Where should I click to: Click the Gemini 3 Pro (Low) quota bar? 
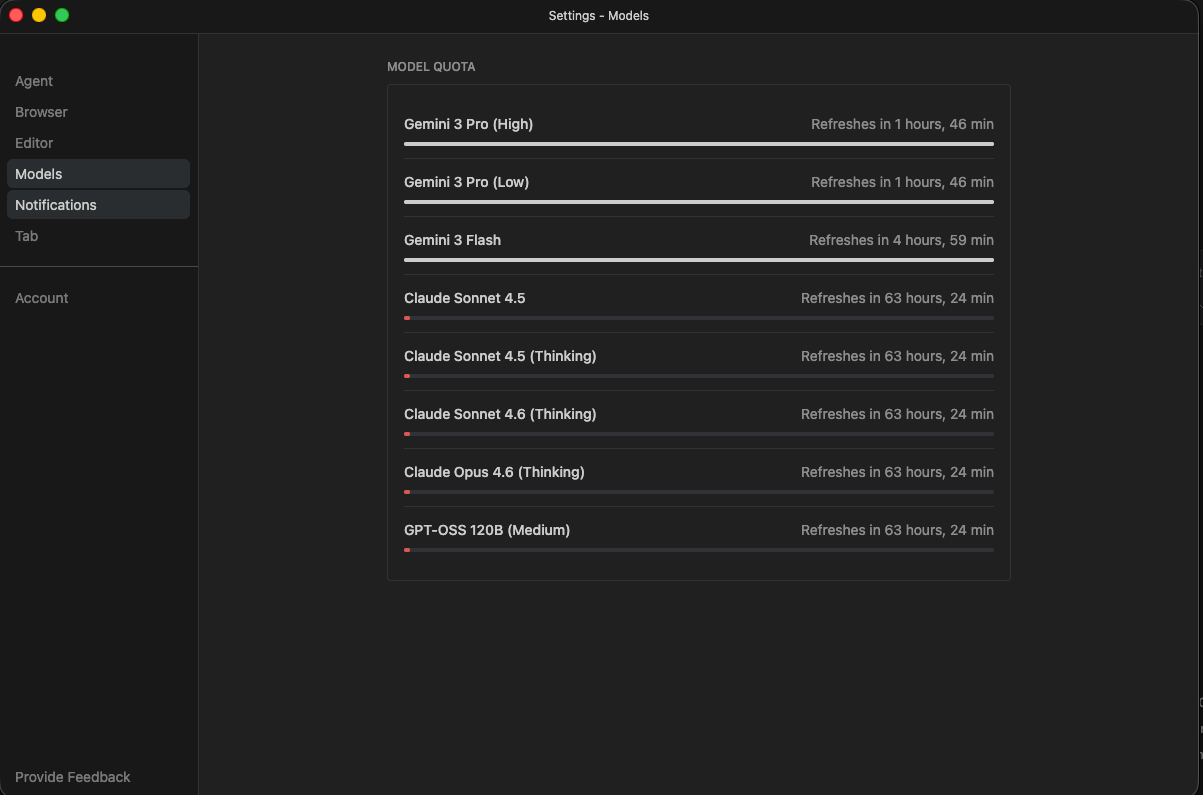point(699,202)
